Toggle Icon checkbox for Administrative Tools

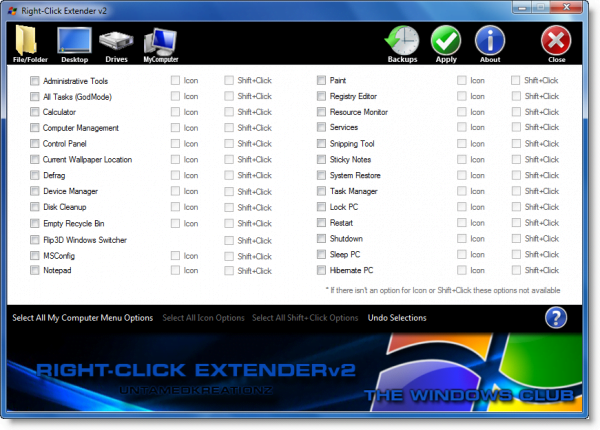175,80
